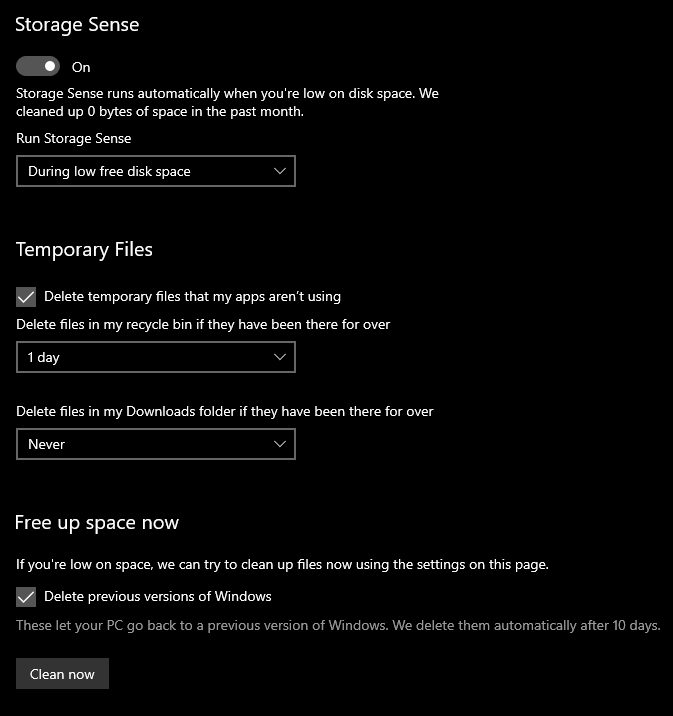The height and width of the screenshot is (716, 673).
Task: Click the "Delete previous versions of Windows" label text
Action: [158, 596]
